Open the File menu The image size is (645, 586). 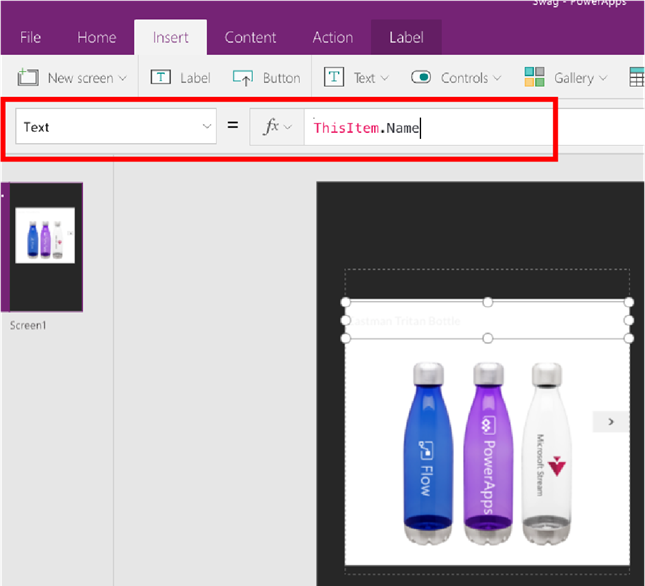(x=30, y=38)
